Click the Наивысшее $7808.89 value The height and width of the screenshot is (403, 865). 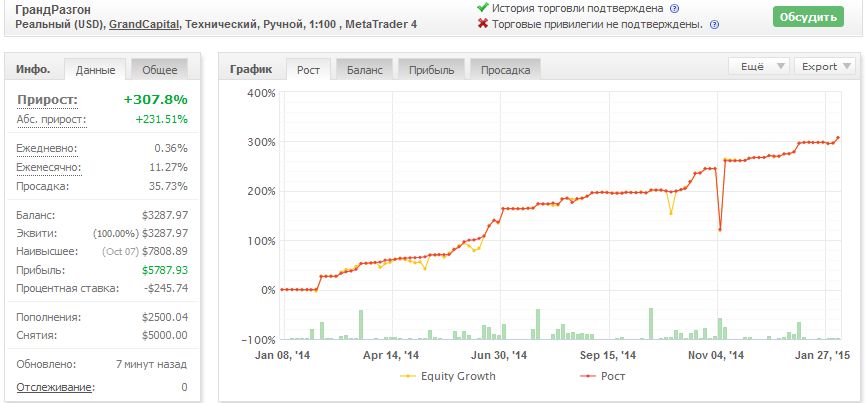165,251
